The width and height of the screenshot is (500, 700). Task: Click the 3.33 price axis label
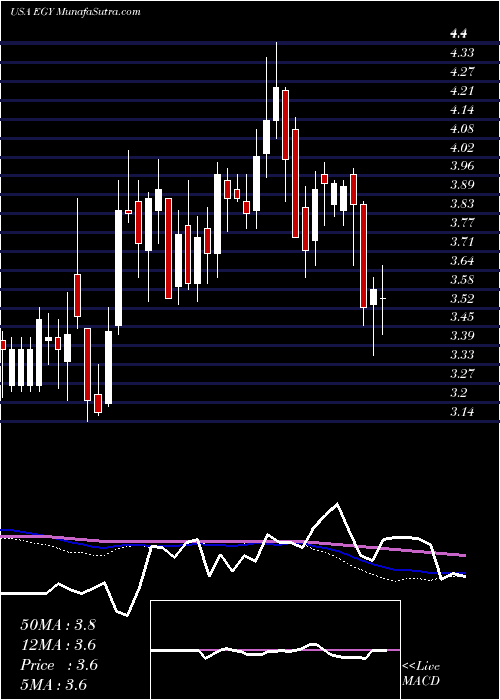[x=462, y=354]
